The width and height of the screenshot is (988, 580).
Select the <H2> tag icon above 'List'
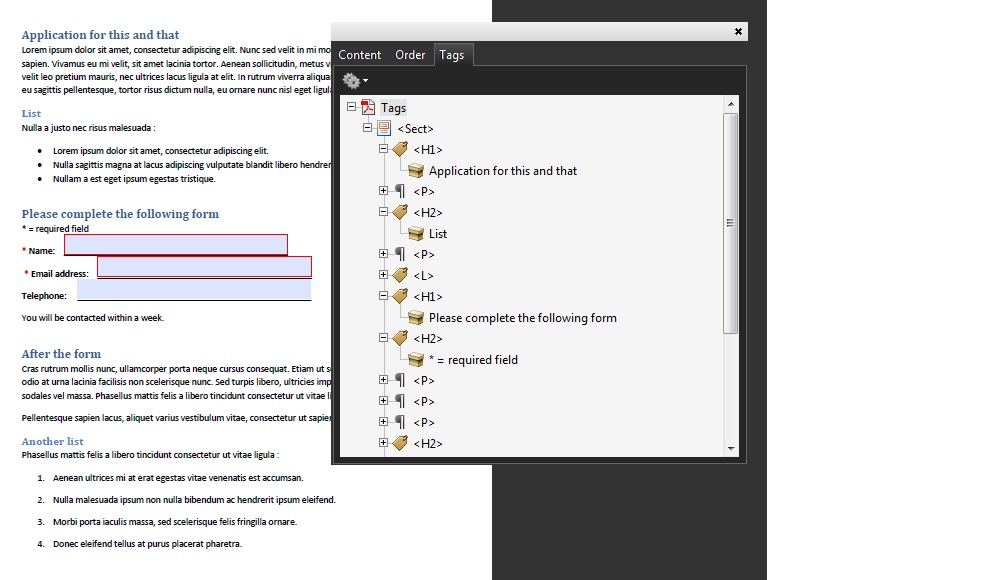pos(400,212)
